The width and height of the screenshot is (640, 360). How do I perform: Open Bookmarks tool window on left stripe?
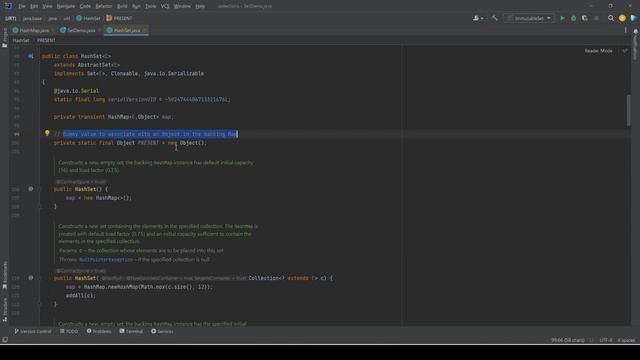(5, 275)
